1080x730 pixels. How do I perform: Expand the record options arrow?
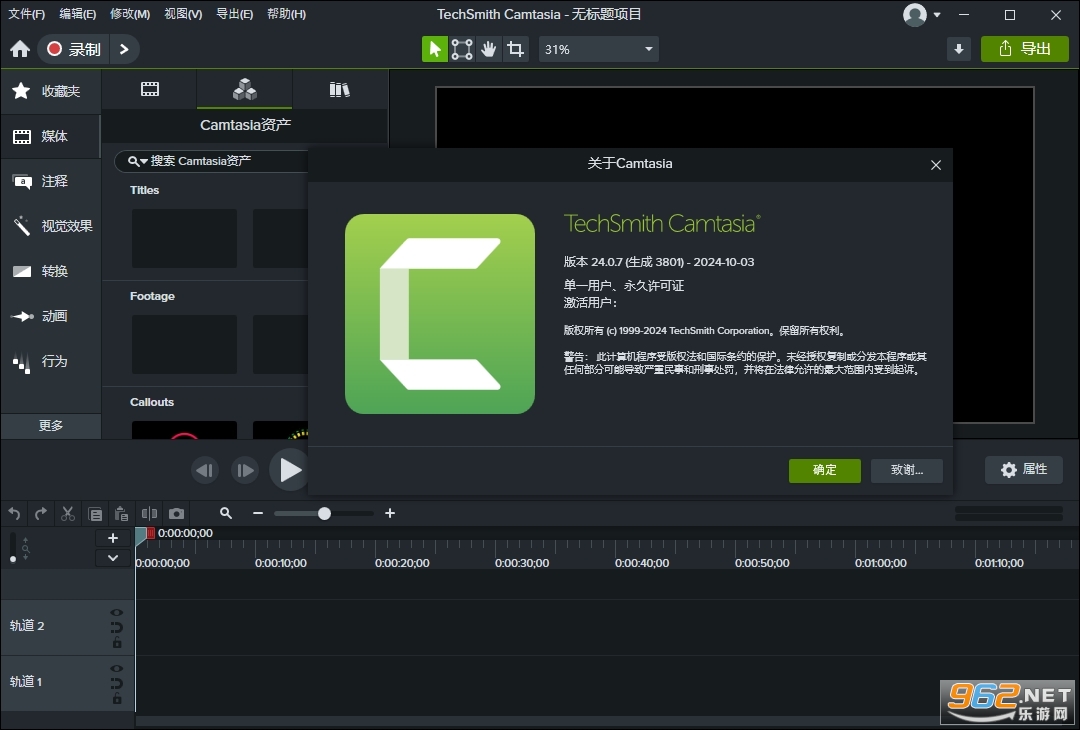[x=124, y=49]
